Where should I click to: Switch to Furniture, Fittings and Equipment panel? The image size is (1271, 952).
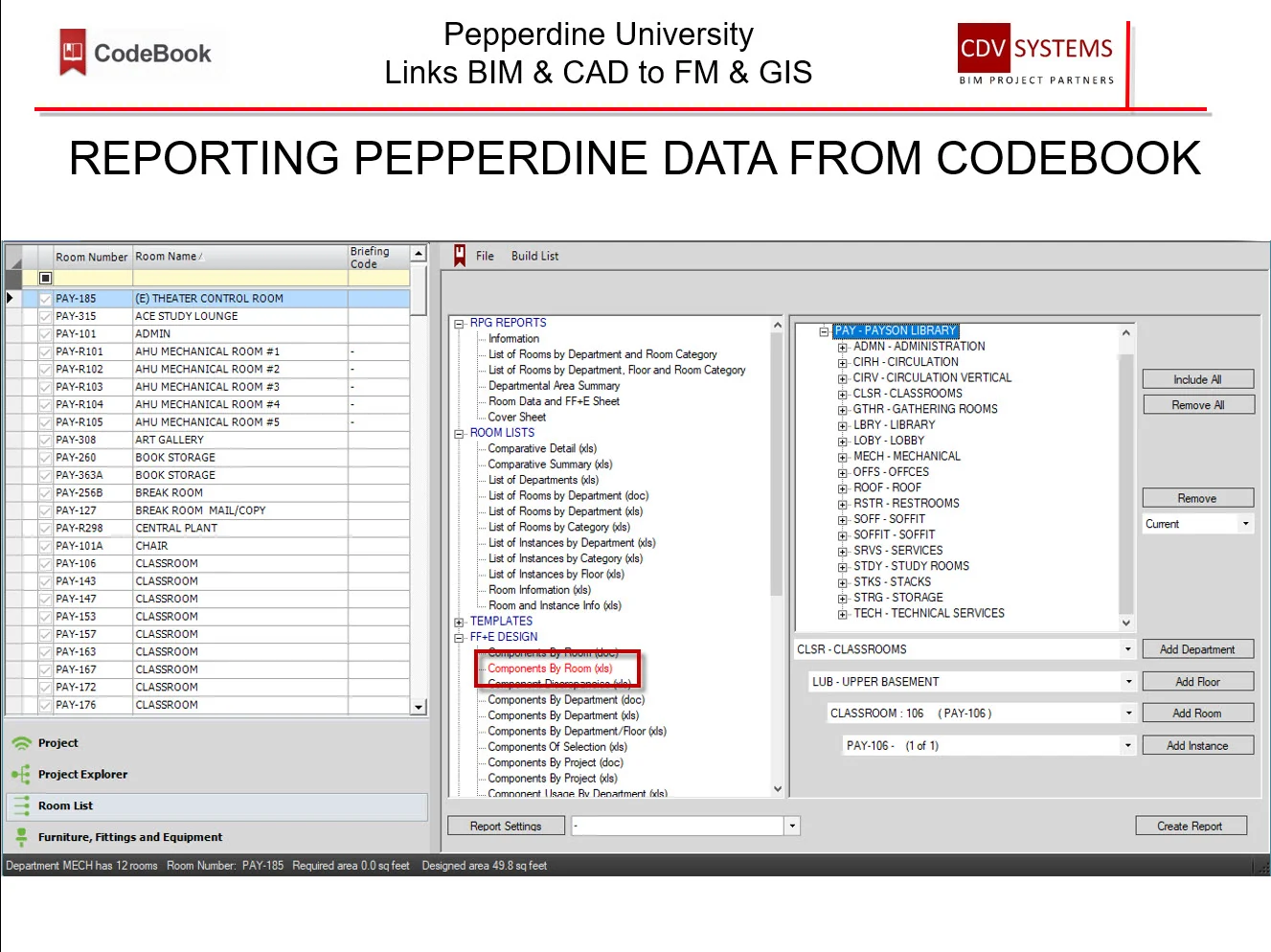217,837
